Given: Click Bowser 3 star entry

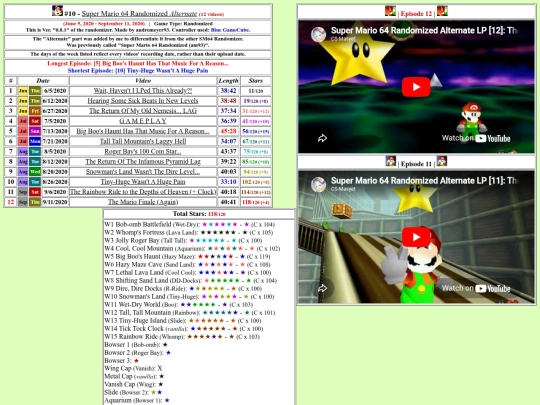Looking at the screenshot, I should pos(122,361).
